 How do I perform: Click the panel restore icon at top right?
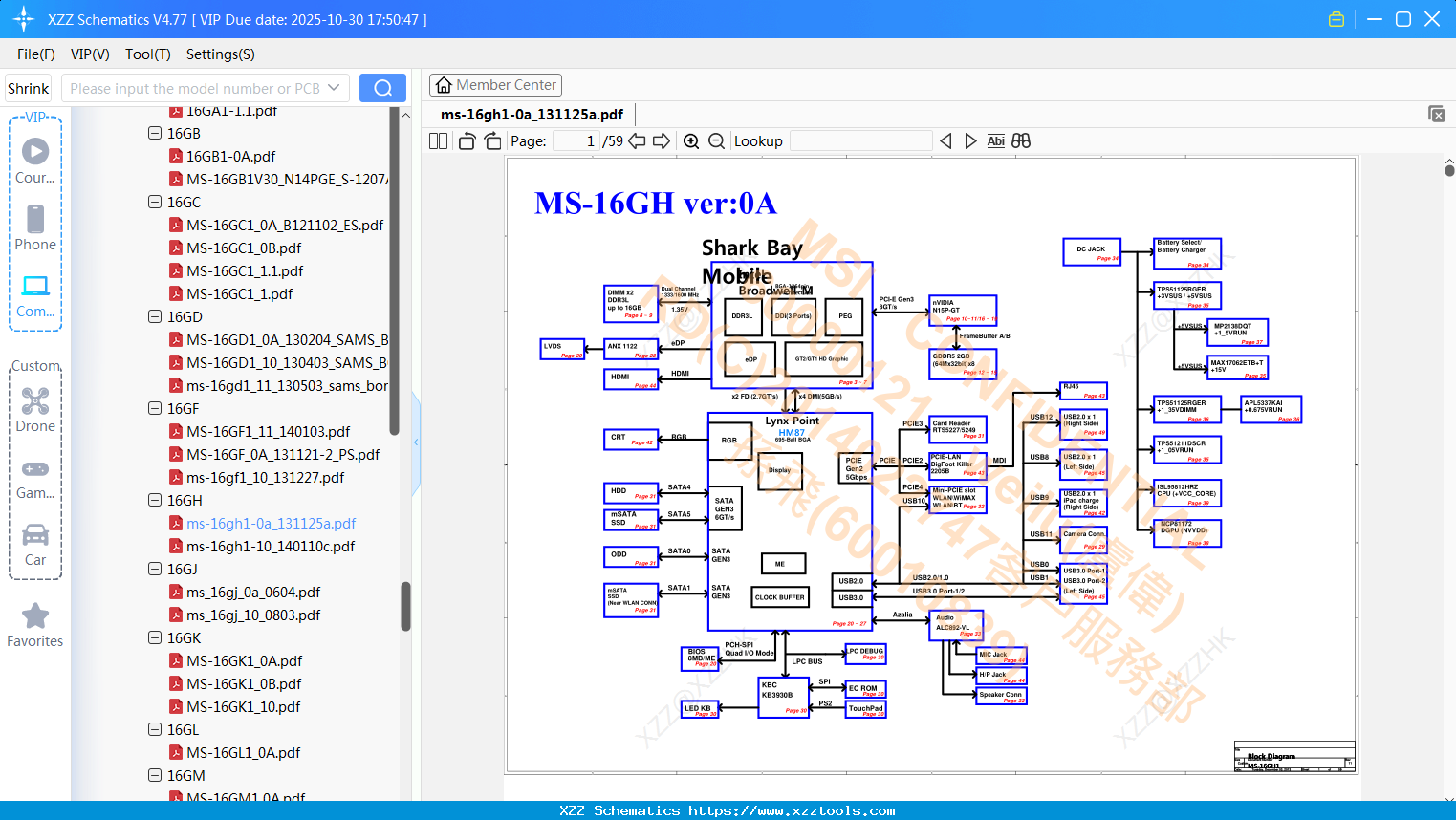[1437, 114]
